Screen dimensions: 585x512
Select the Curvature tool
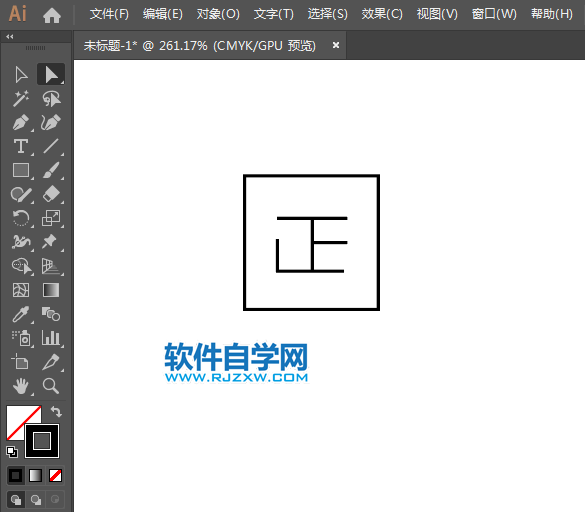coord(51,122)
